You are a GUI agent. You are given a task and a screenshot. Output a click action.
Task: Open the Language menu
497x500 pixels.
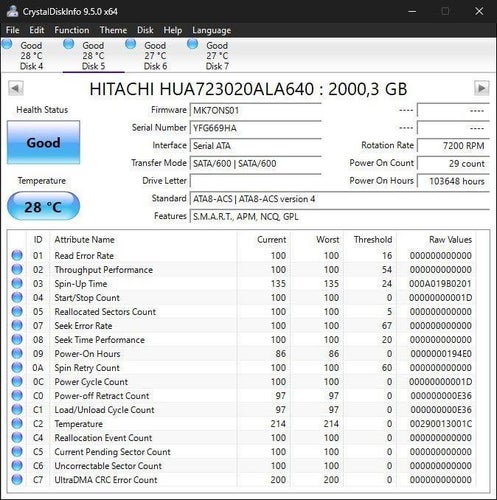[211, 31]
